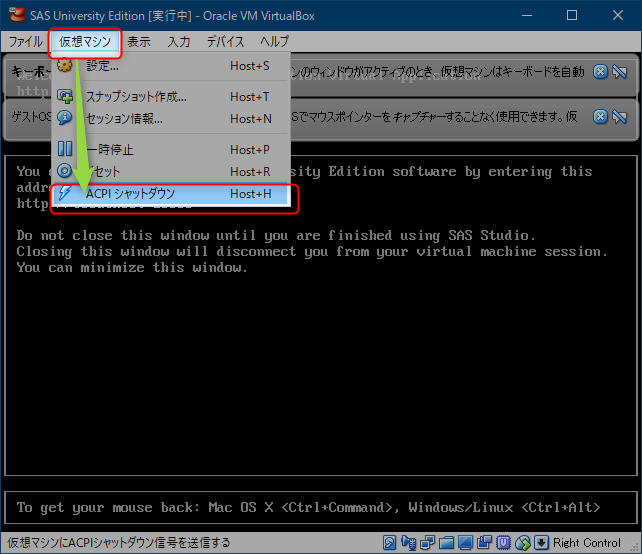The width and height of the screenshot is (642, 554).
Task: Click the display status bar icon
Action: pyautogui.click(x=465, y=543)
